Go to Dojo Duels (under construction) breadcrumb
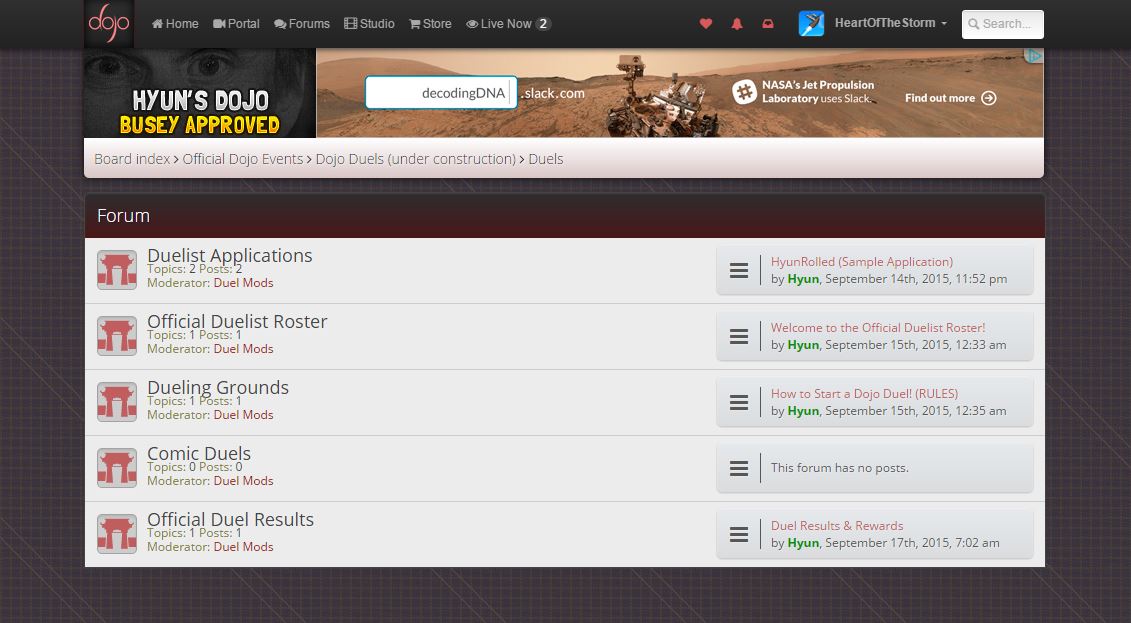The height and width of the screenshot is (623, 1131). coord(415,159)
